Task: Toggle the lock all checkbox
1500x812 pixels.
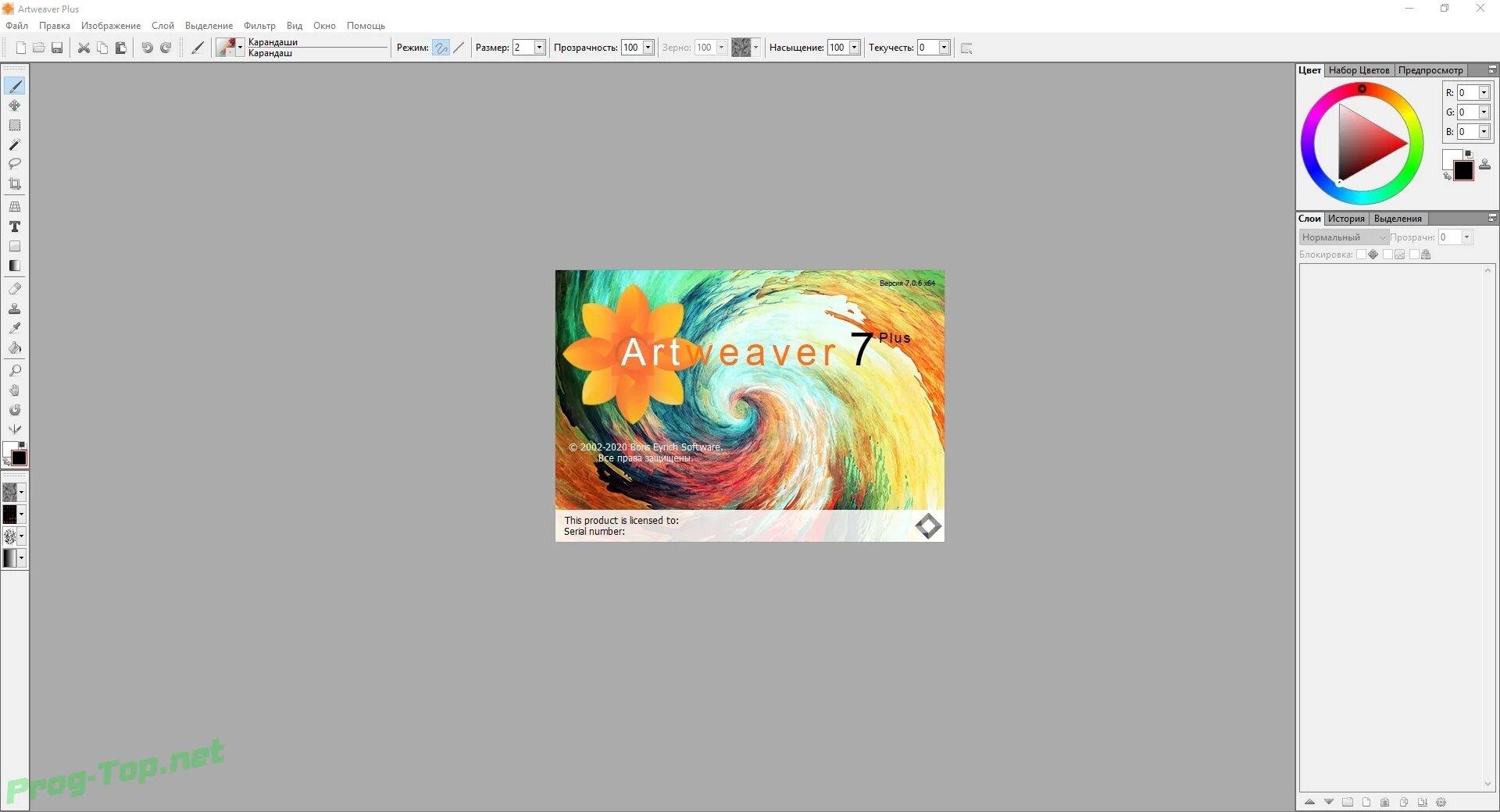Action: (1414, 255)
